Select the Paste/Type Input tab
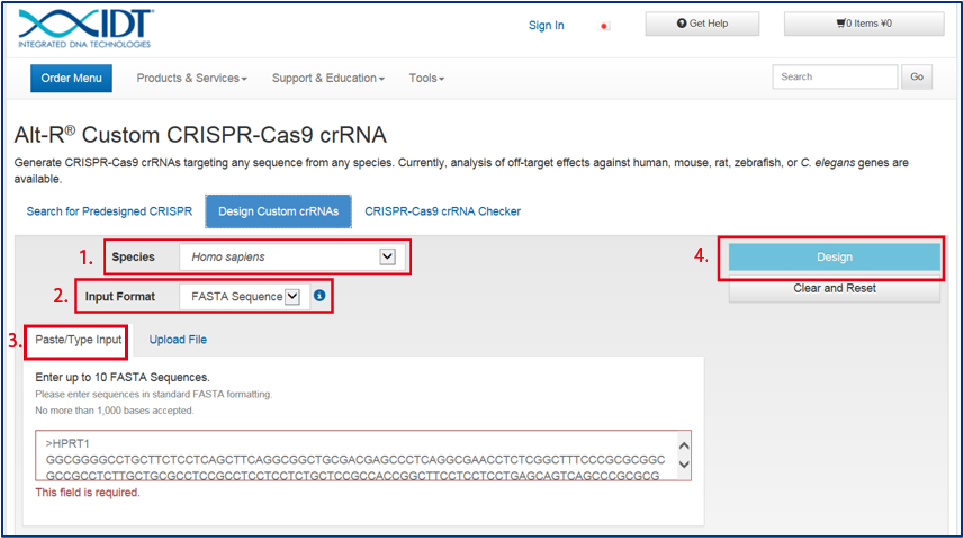 point(78,340)
